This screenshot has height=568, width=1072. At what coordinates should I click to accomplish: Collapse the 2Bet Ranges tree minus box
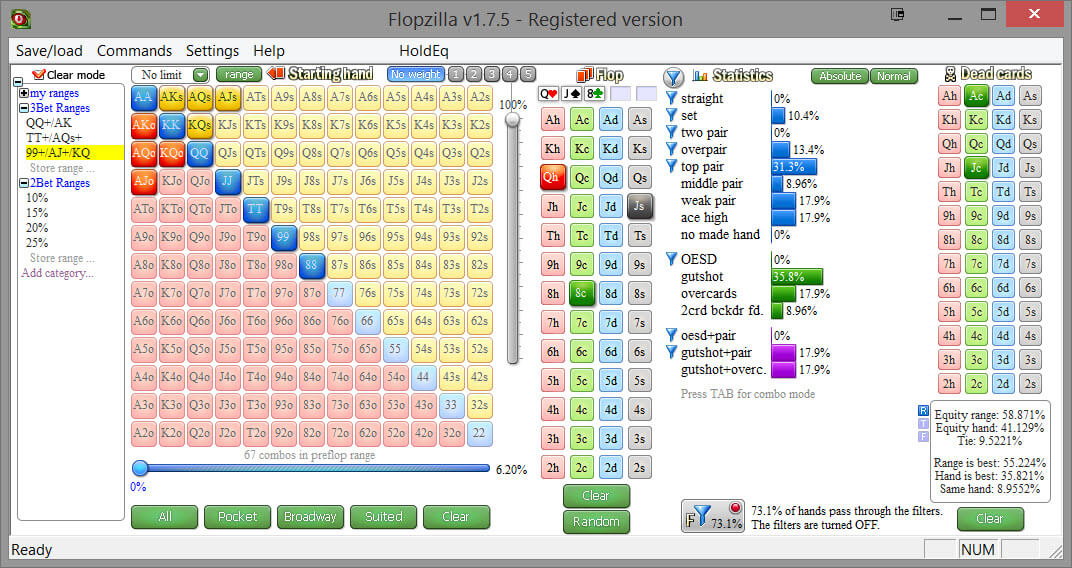(x=24, y=183)
